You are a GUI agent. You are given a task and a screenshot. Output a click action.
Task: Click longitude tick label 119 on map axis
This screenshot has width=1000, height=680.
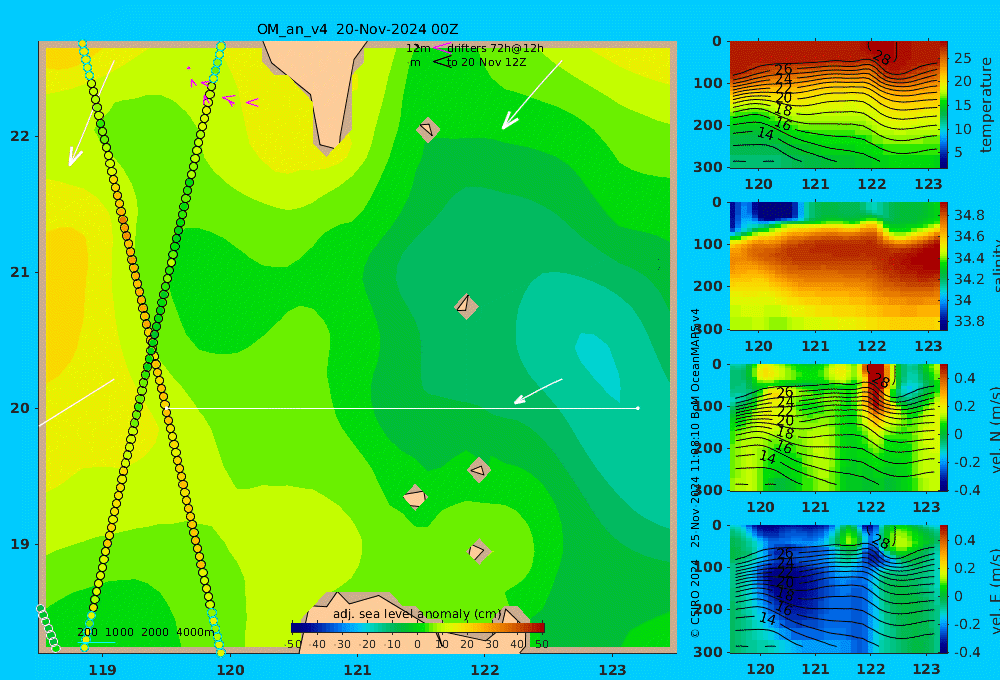tap(103, 670)
